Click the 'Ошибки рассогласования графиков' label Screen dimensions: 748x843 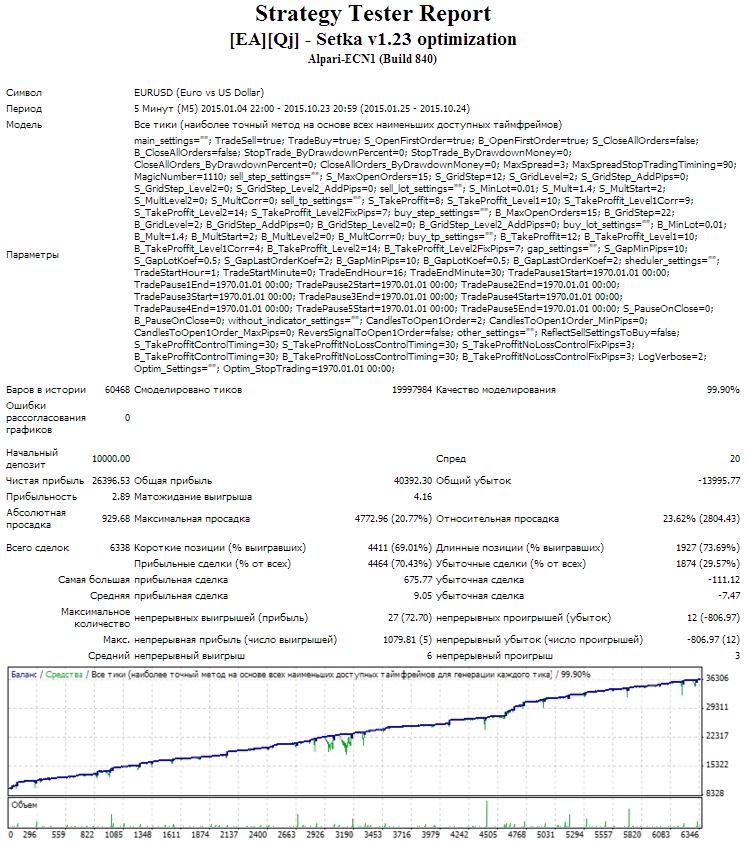[x=46, y=418]
